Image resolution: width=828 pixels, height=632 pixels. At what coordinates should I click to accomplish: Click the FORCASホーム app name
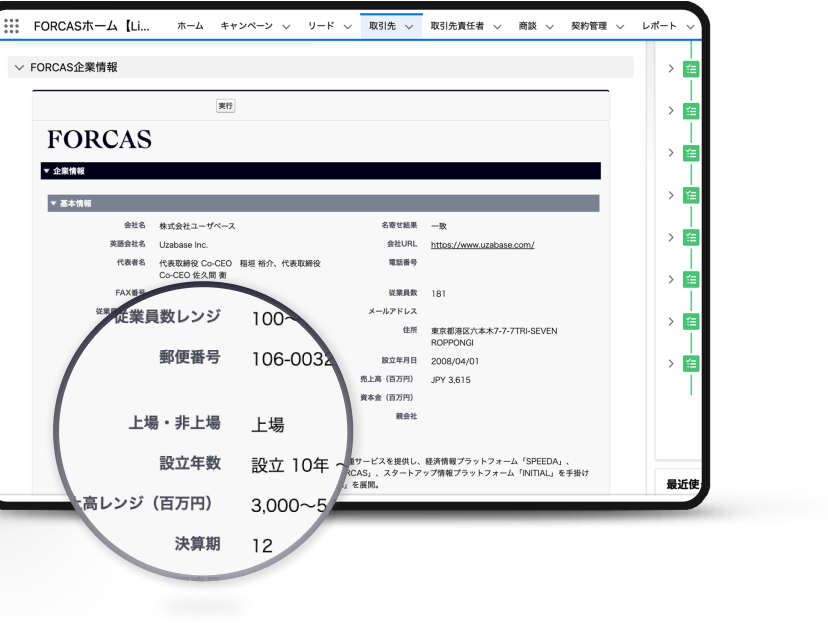[x=91, y=26]
